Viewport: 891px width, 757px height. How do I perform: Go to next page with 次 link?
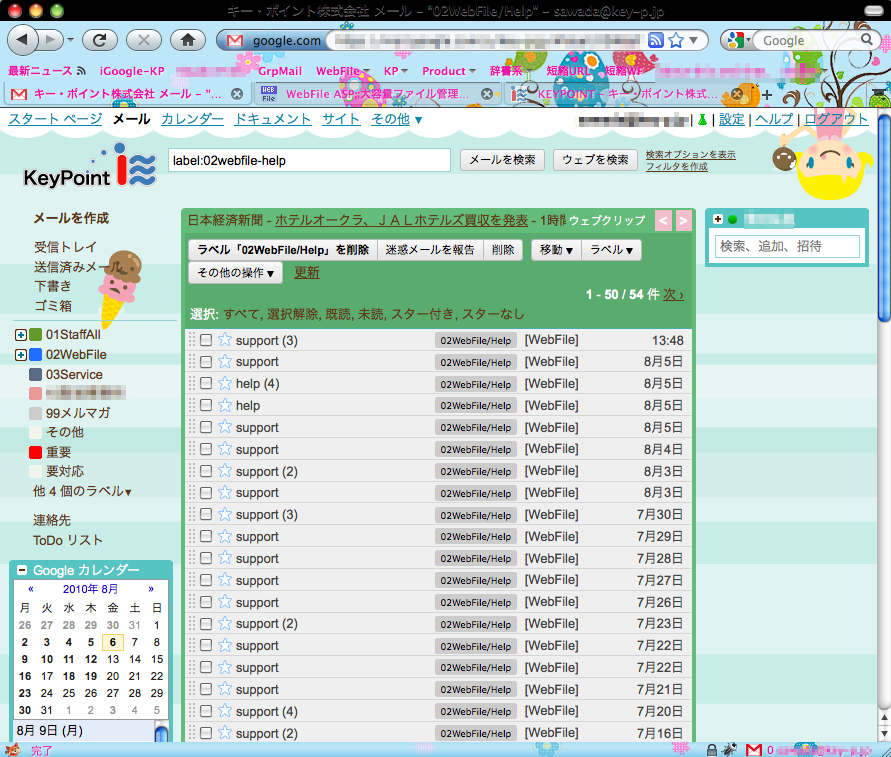pyautogui.click(x=673, y=294)
